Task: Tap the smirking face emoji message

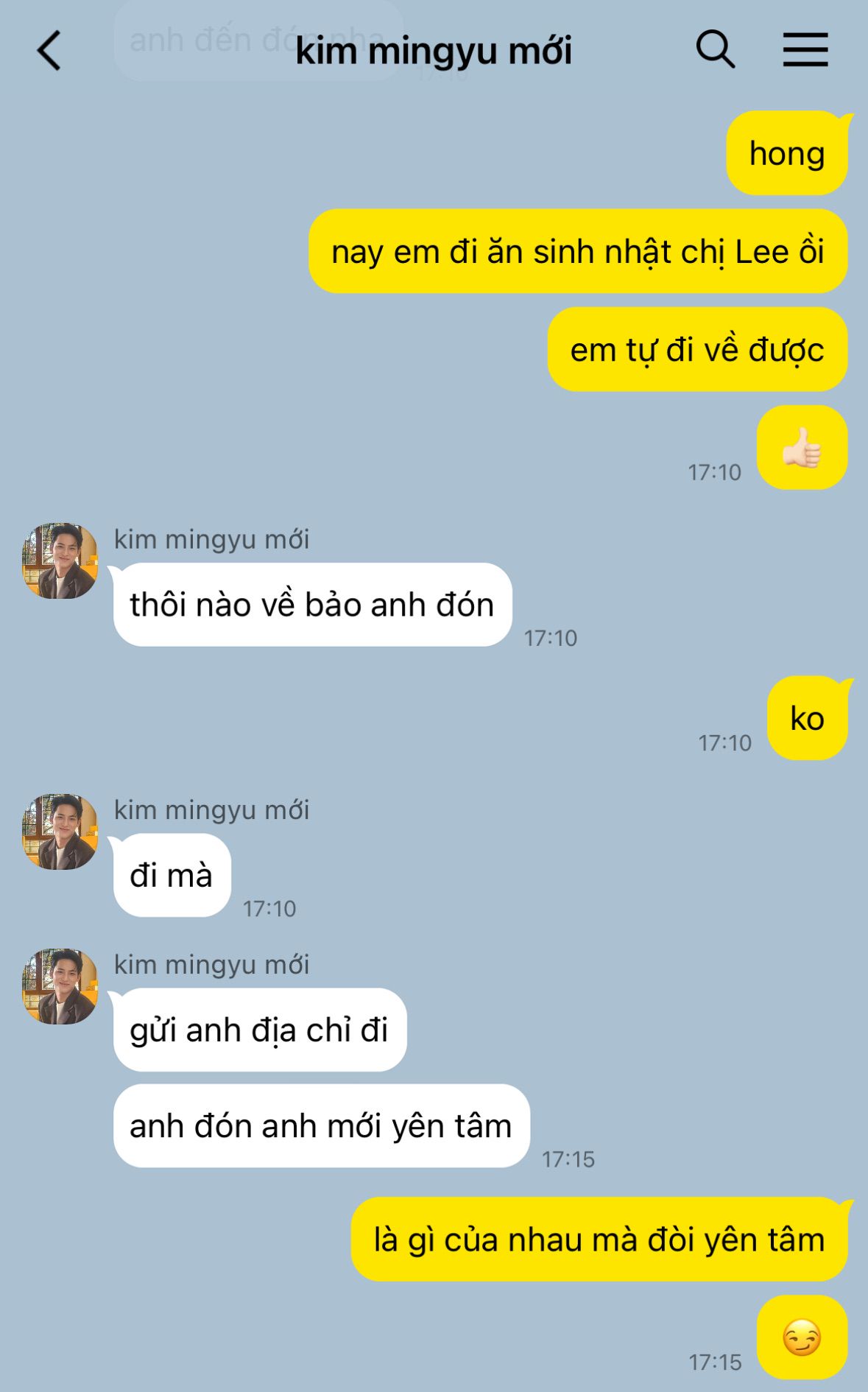Action: (x=802, y=1337)
